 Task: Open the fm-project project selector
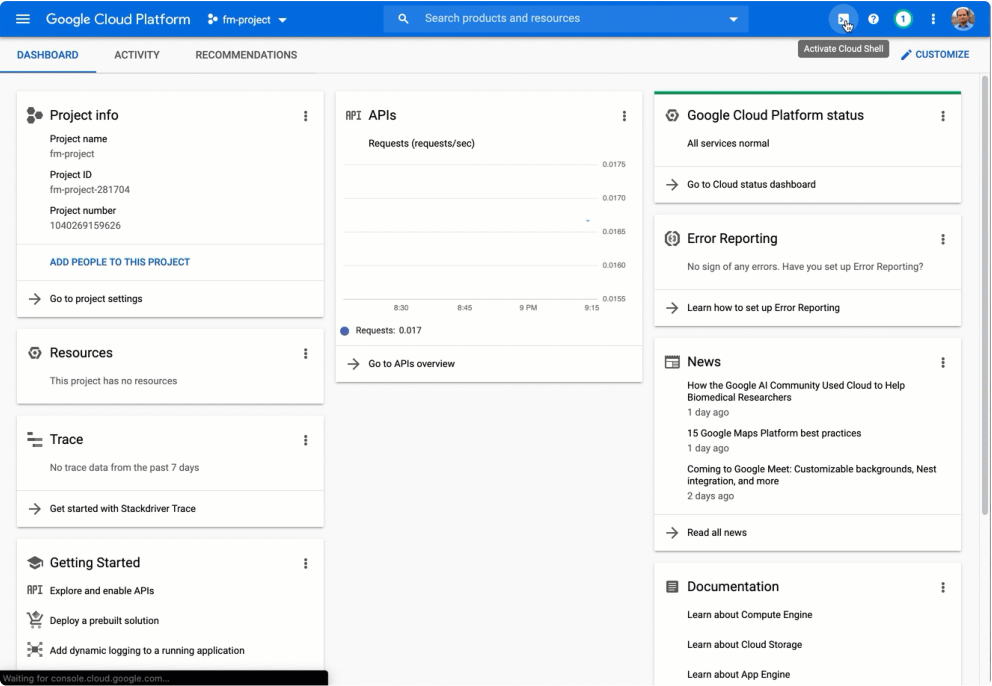(x=247, y=20)
